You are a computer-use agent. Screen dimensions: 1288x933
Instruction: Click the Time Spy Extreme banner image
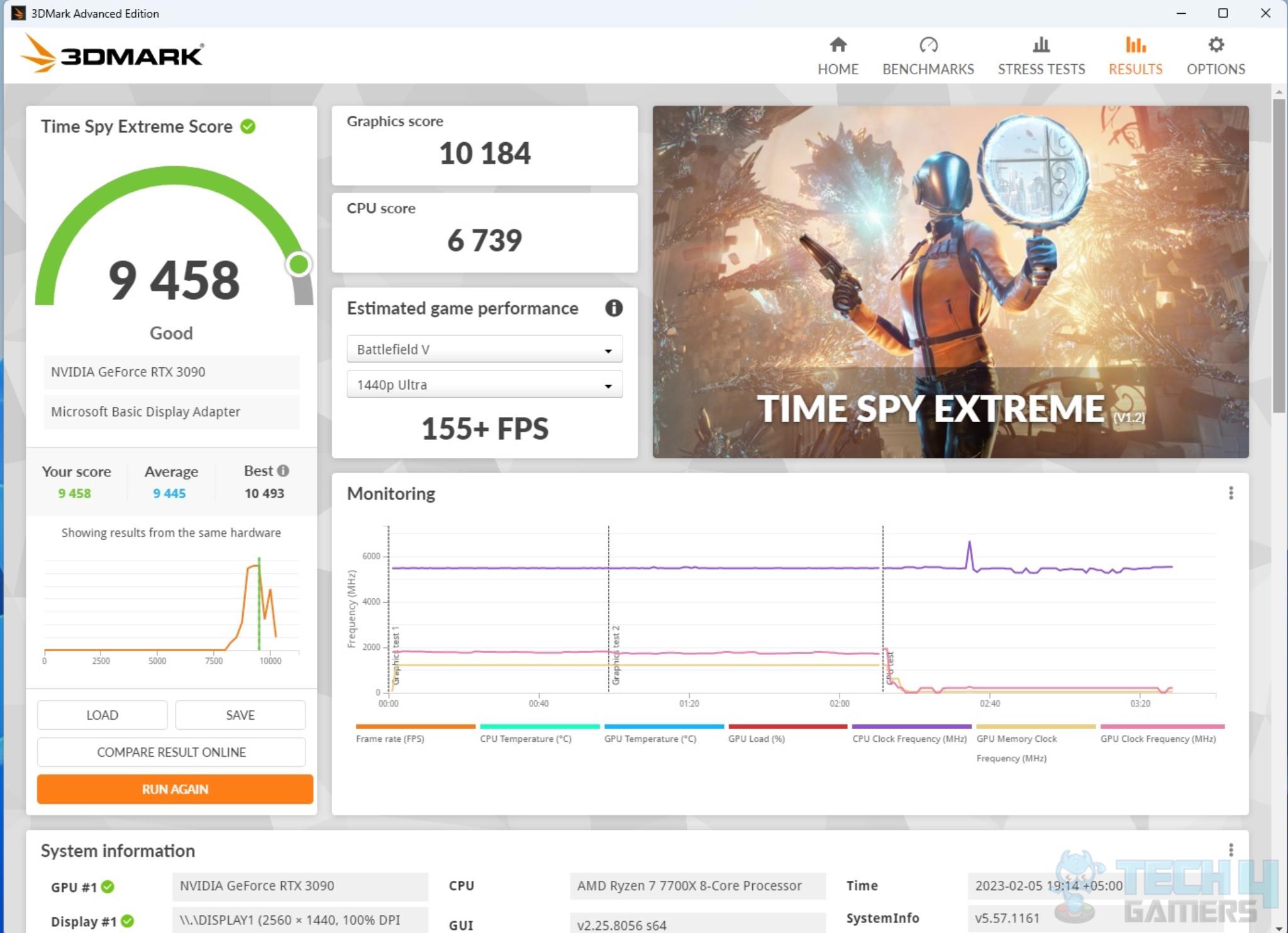click(950, 281)
